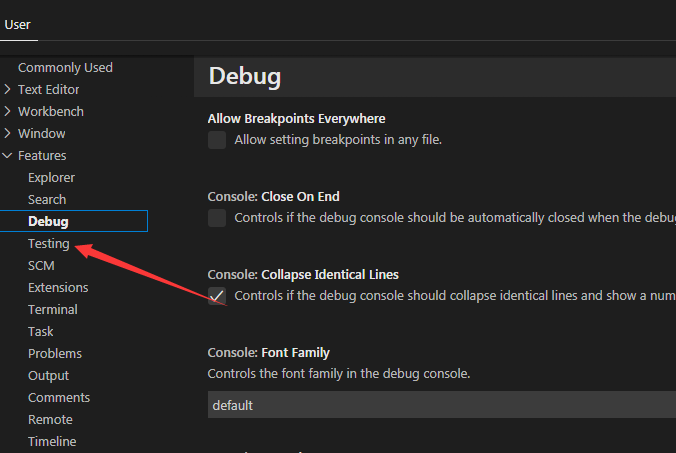
Task: Select Explorer under Features
Action: click(51, 178)
